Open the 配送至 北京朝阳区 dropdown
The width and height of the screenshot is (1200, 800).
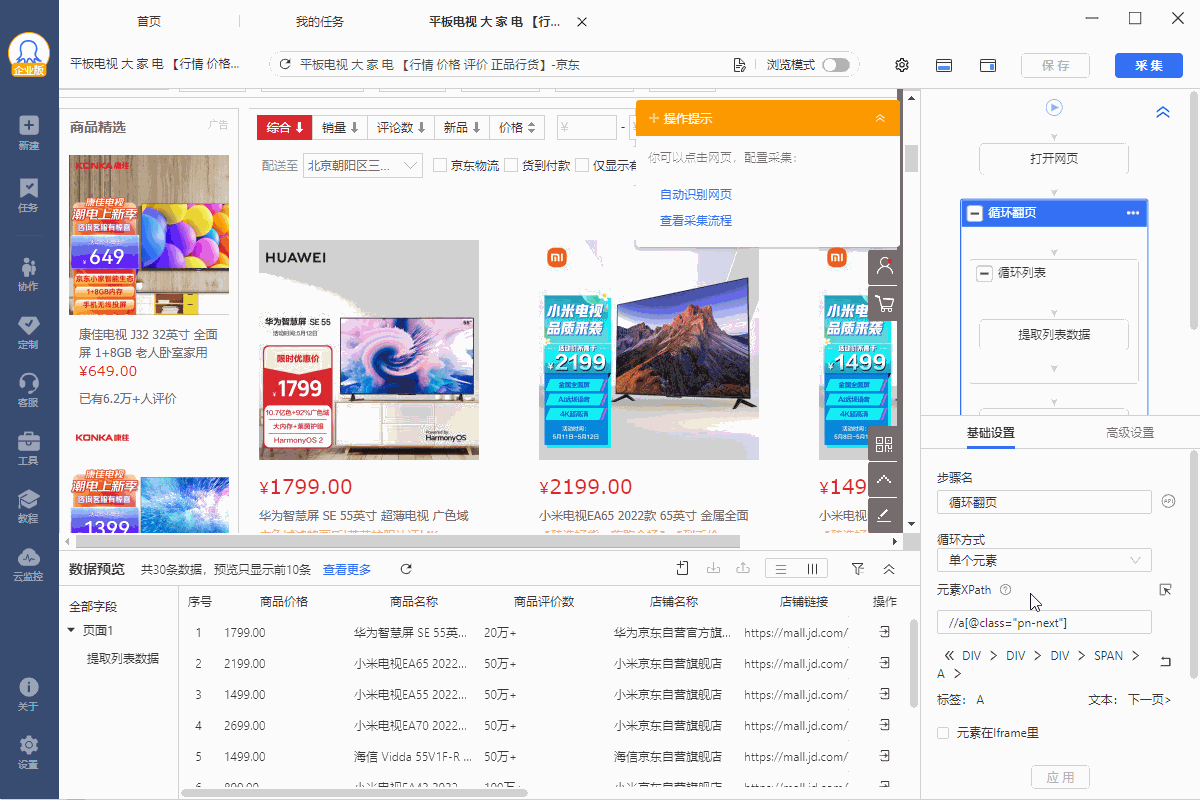click(363, 165)
